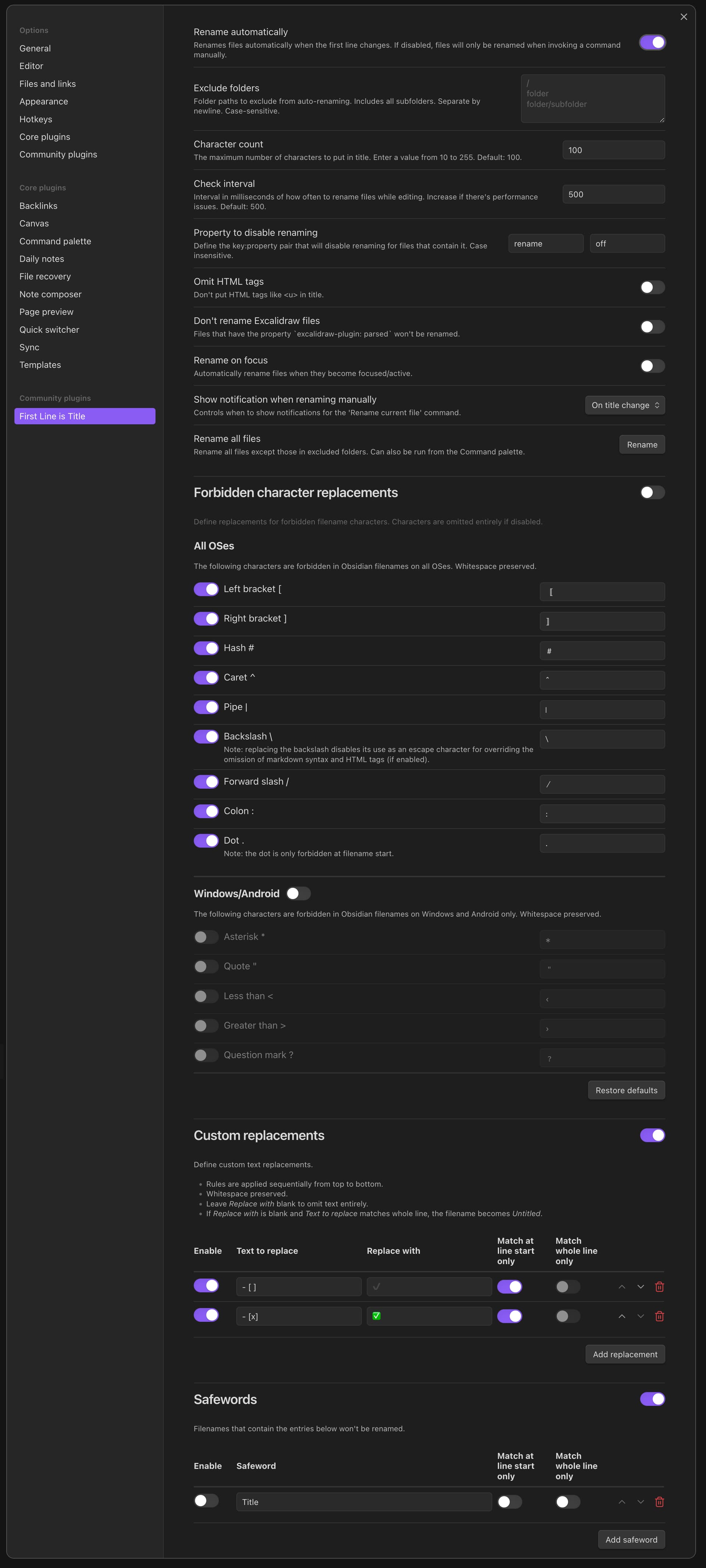Open the Daily notes plugin settings
Screen dimensions: 706x1568
(42, 259)
